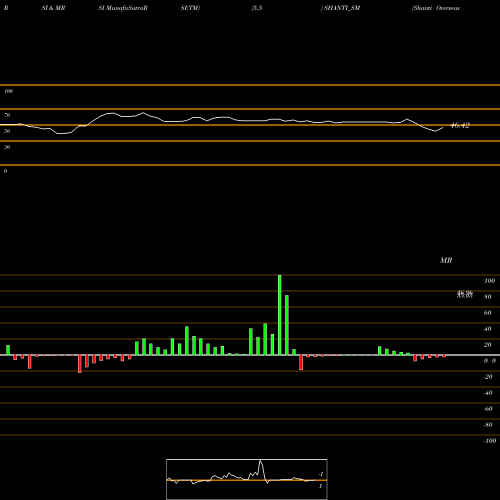Click the MR axis label -40
This screenshot has width=500, height=500.
tap(488, 393)
